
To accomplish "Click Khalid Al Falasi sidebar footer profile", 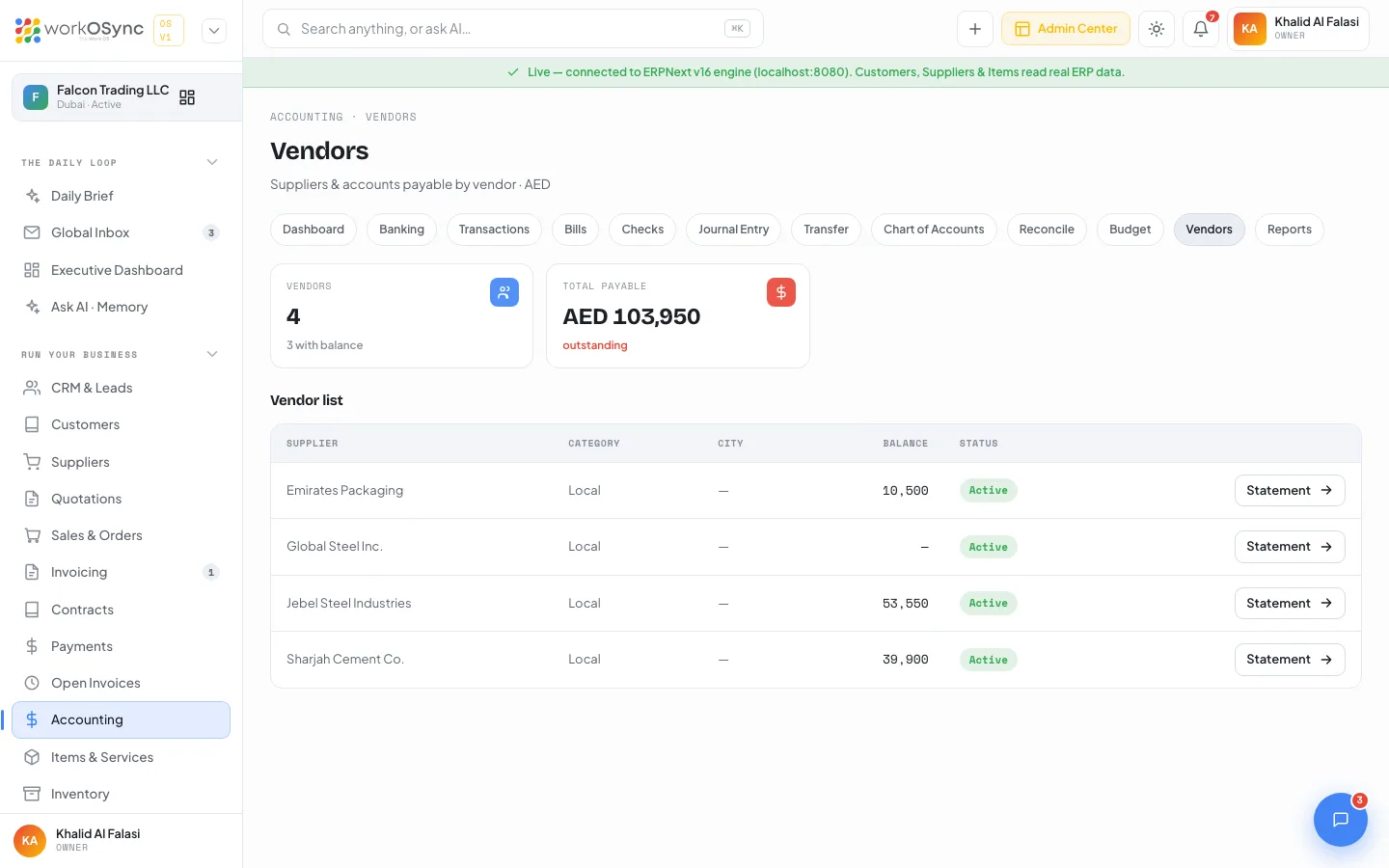I will click(121, 840).
